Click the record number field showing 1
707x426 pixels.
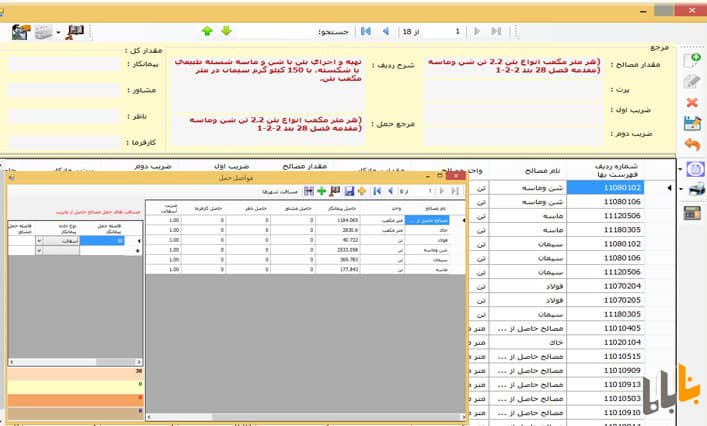(x=444, y=32)
